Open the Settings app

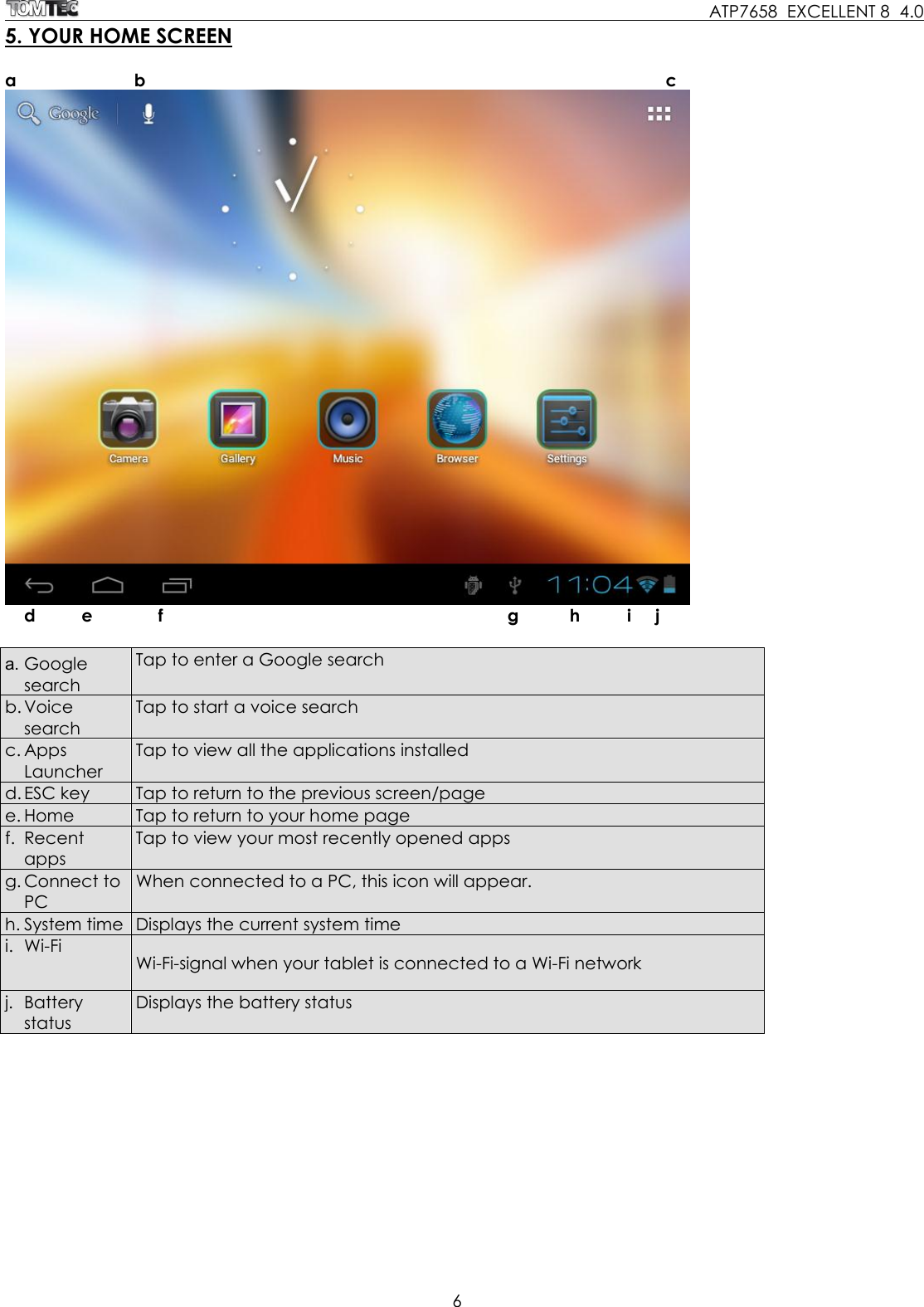(567, 427)
